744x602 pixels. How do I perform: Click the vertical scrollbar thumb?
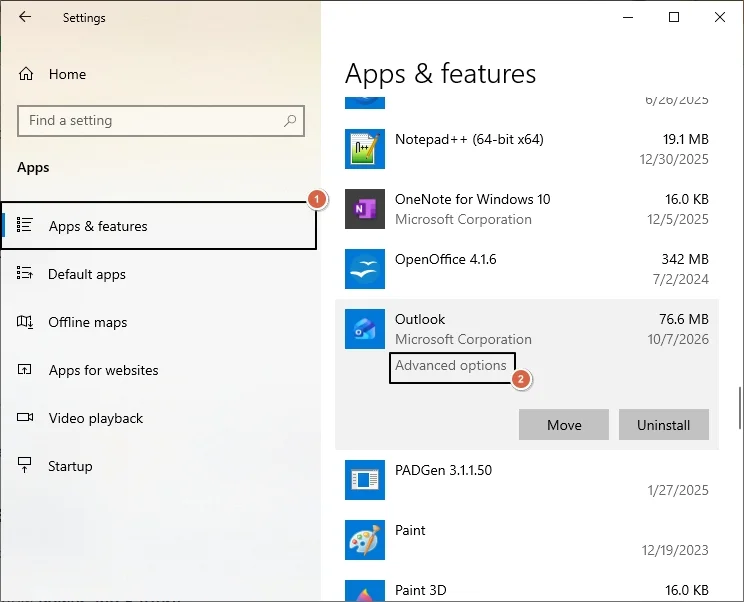point(739,408)
